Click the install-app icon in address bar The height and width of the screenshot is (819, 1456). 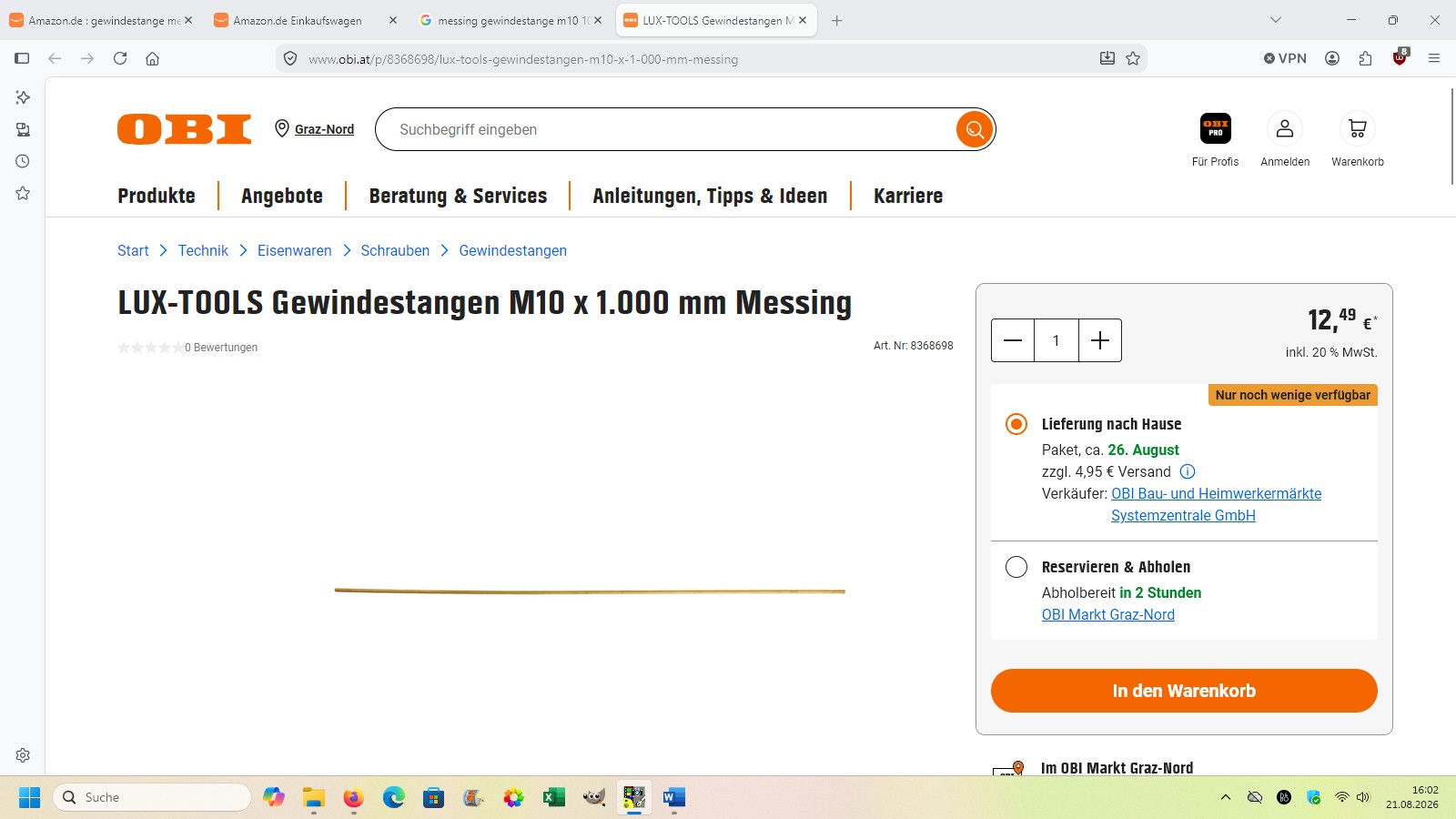tap(1107, 58)
